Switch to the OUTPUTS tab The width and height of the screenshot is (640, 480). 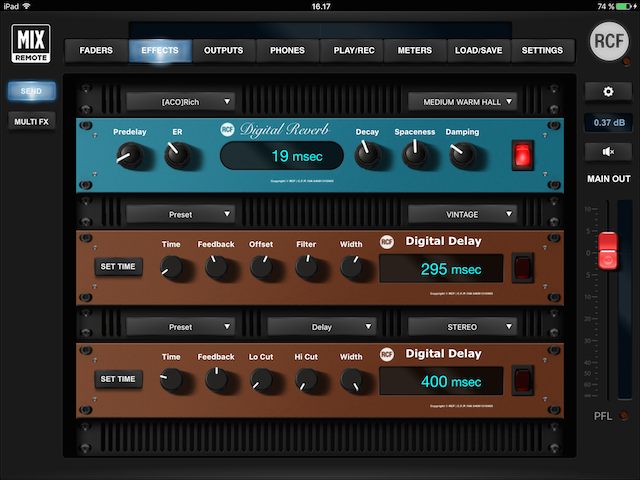tap(224, 51)
